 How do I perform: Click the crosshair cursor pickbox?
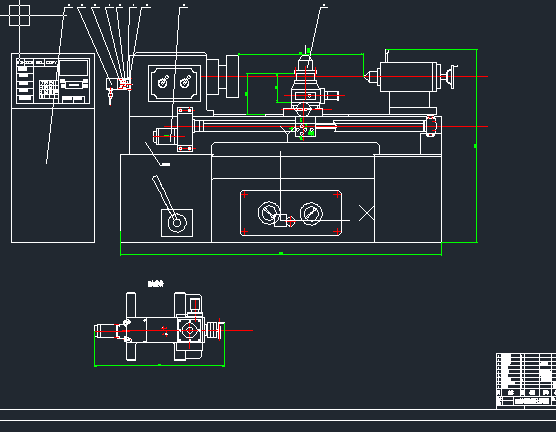click(x=19, y=15)
